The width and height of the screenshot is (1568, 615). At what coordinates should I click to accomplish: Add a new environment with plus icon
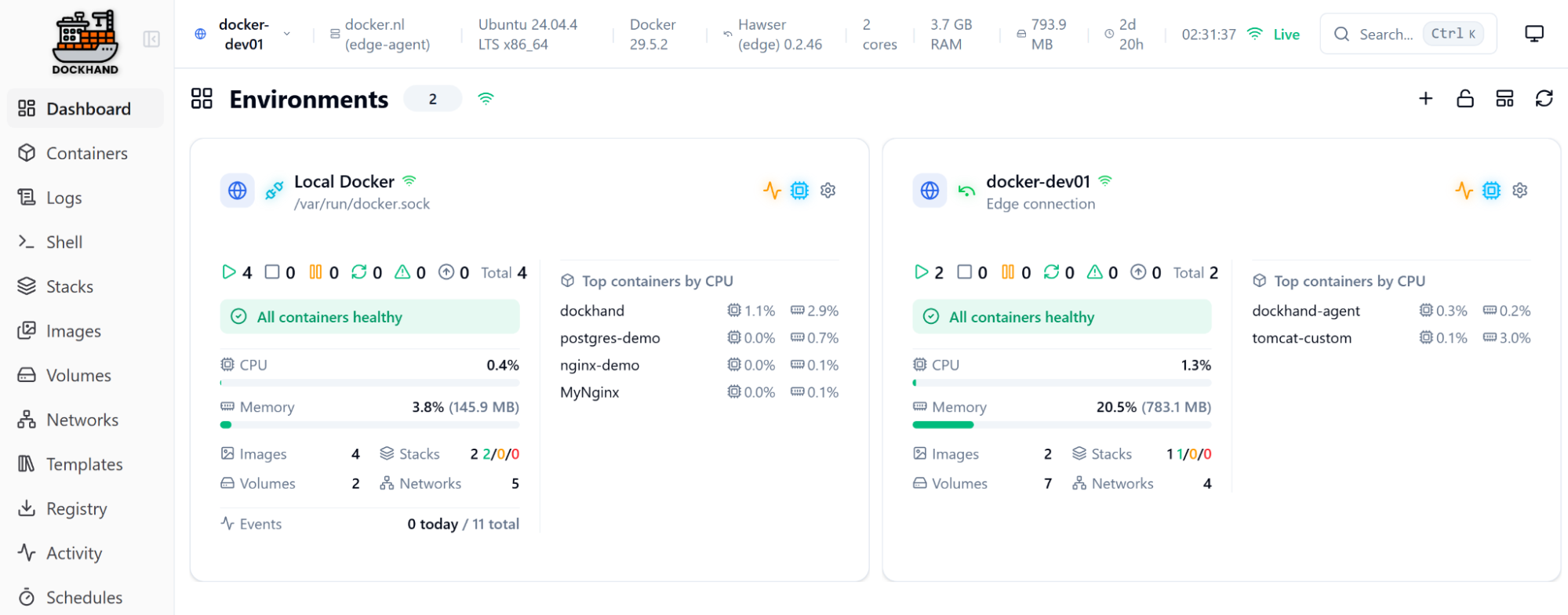click(1426, 99)
